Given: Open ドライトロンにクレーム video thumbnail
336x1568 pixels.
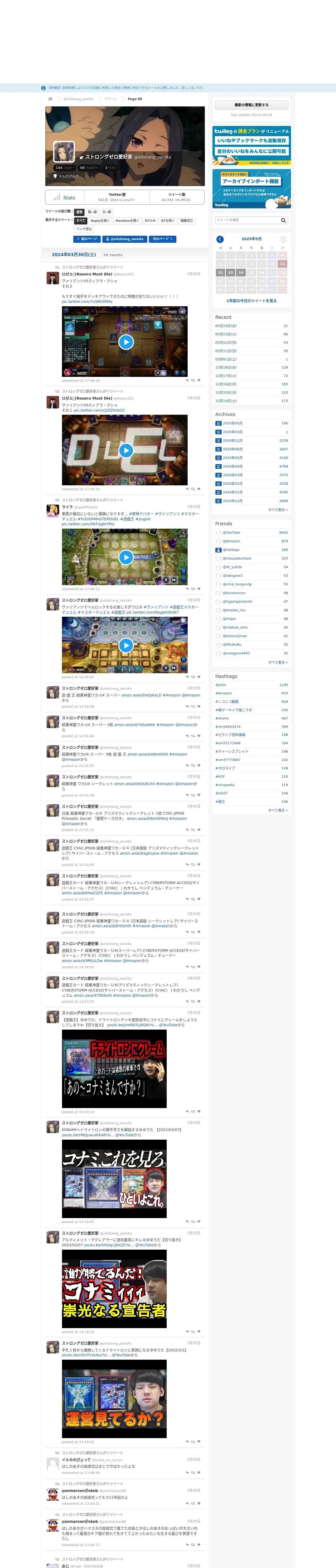Looking at the screenshot, I should click(x=114, y=1069).
